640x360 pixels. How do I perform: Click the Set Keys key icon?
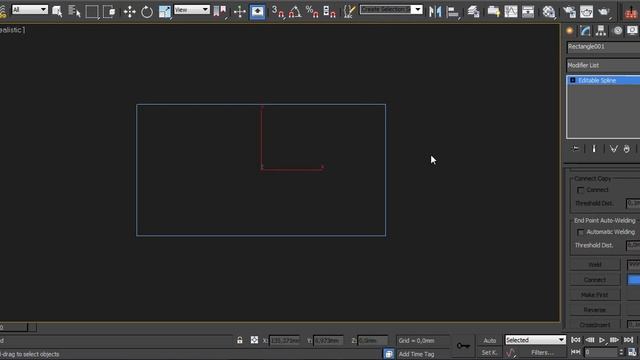(x=463, y=346)
